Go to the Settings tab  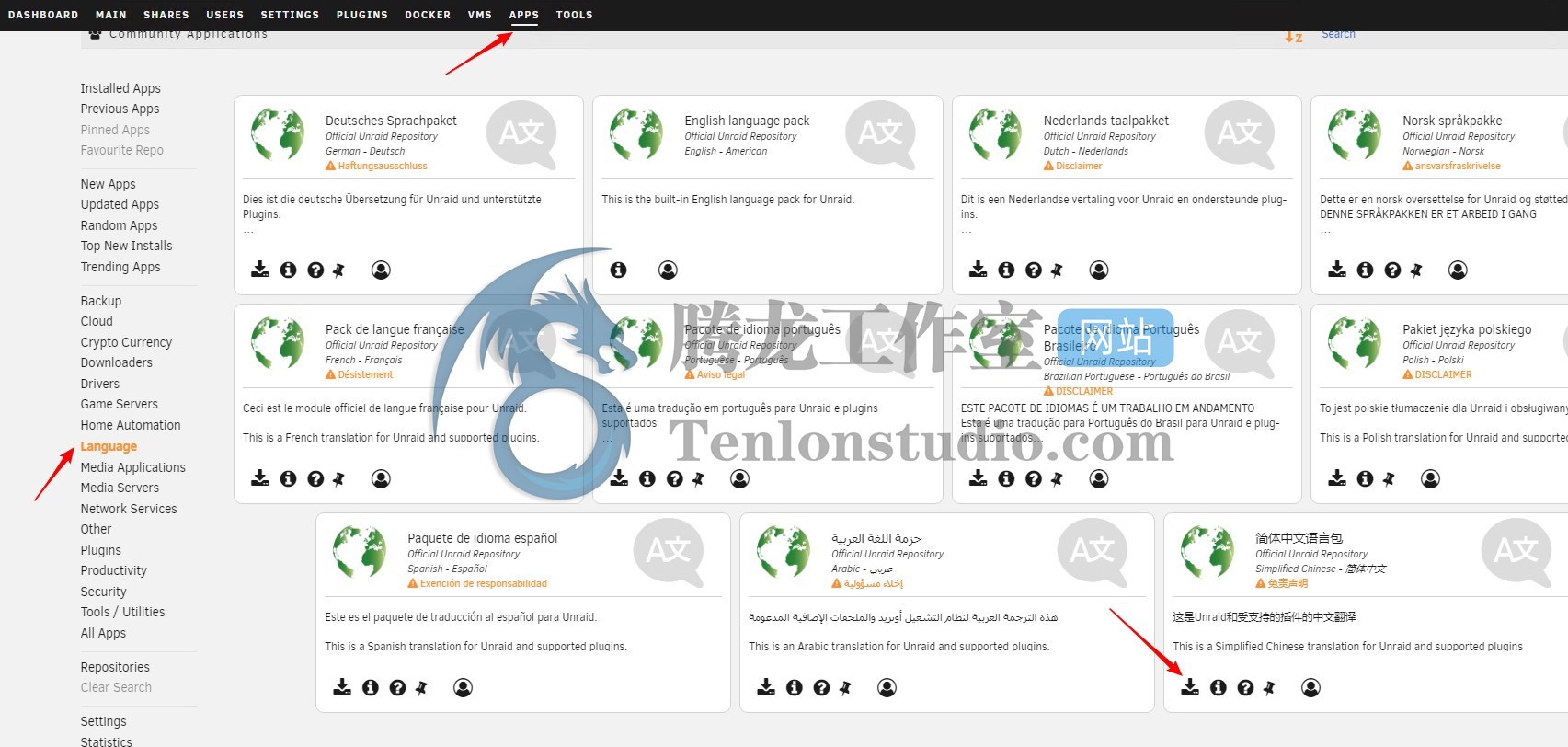[290, 15]
